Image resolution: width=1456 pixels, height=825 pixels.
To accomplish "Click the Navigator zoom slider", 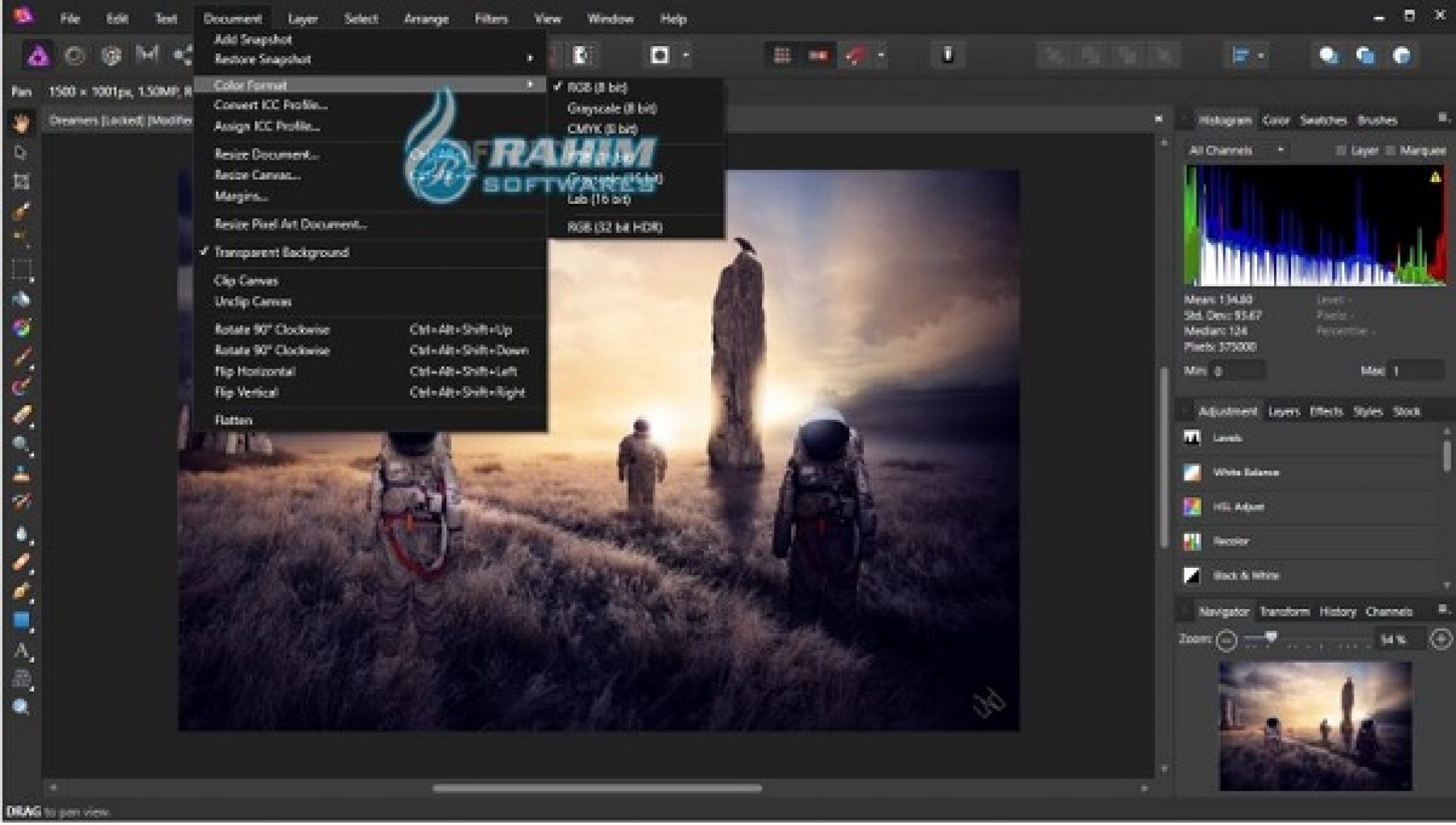I will [1271, 639].
